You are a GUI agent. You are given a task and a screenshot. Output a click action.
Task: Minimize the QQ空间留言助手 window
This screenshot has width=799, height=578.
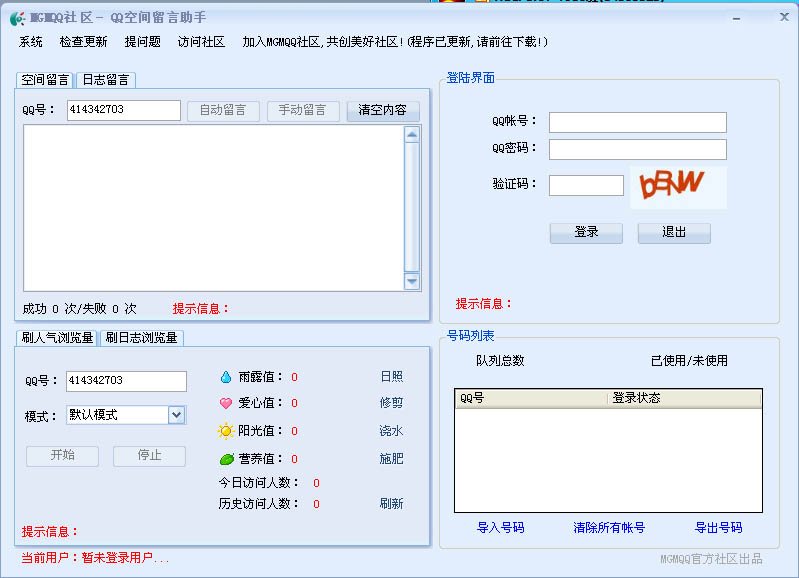tap(736, 18)
